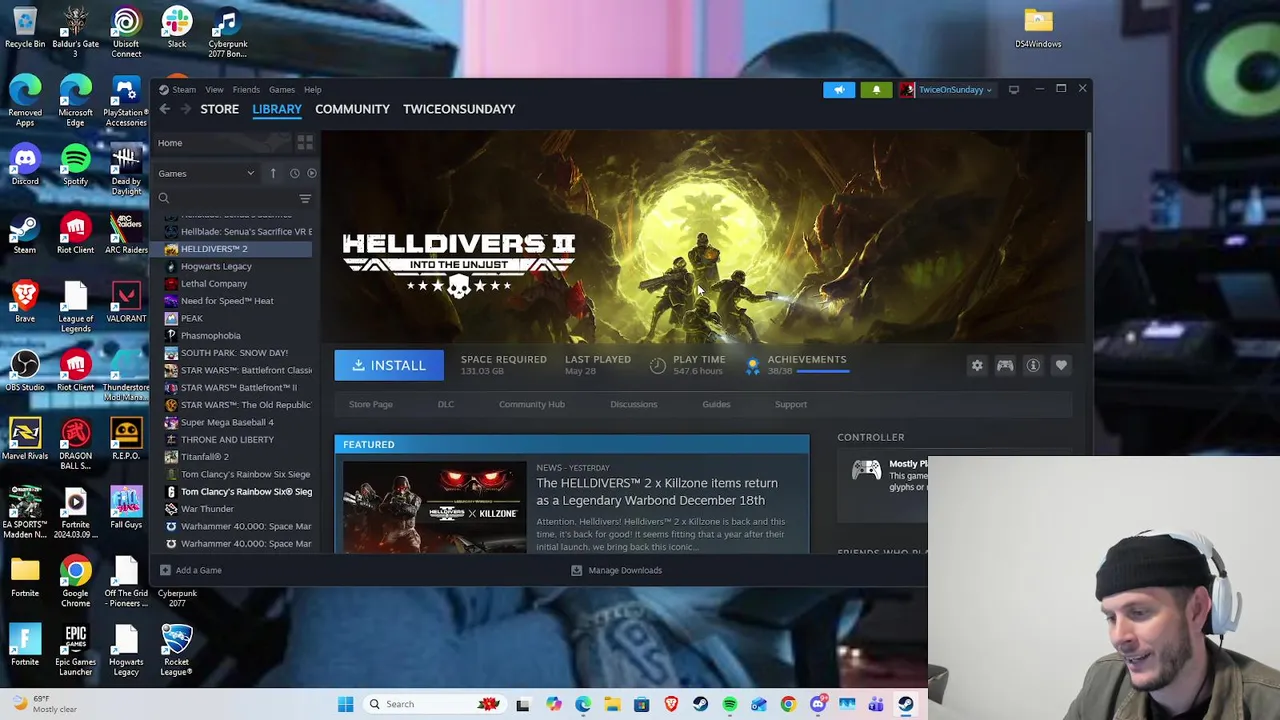Screen dimensions: 1280x720
Task: Open the Epic Games Launcher desktop shortcut
Action: [75, 650]
